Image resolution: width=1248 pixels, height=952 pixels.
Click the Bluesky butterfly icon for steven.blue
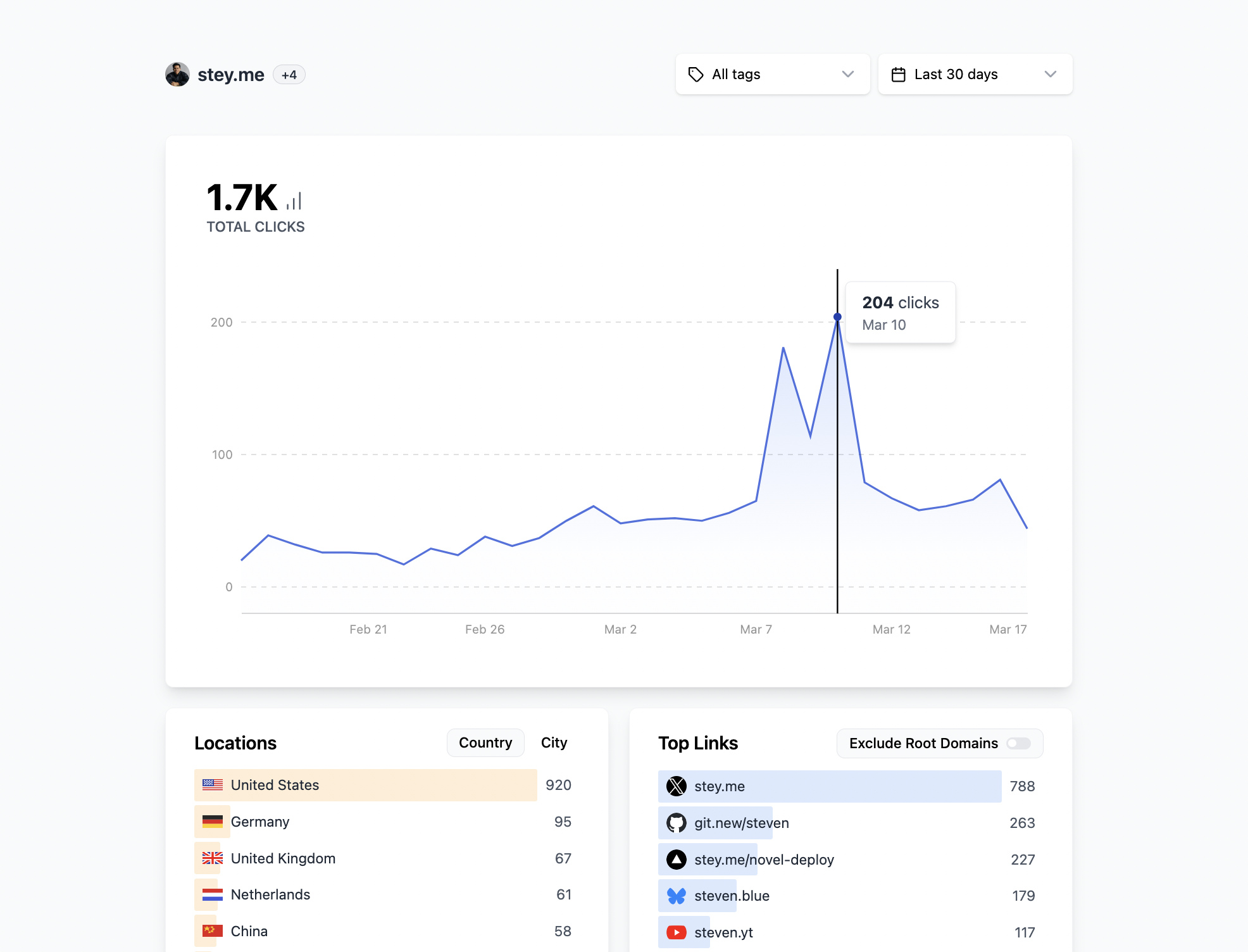[x=677, y=896]
